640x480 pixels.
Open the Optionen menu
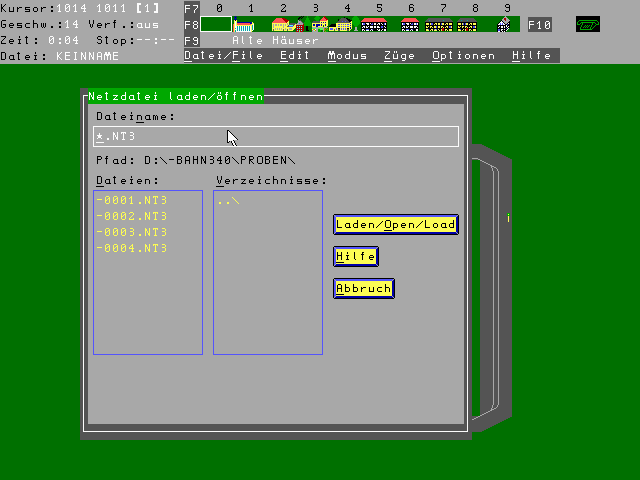click(463, 56)
